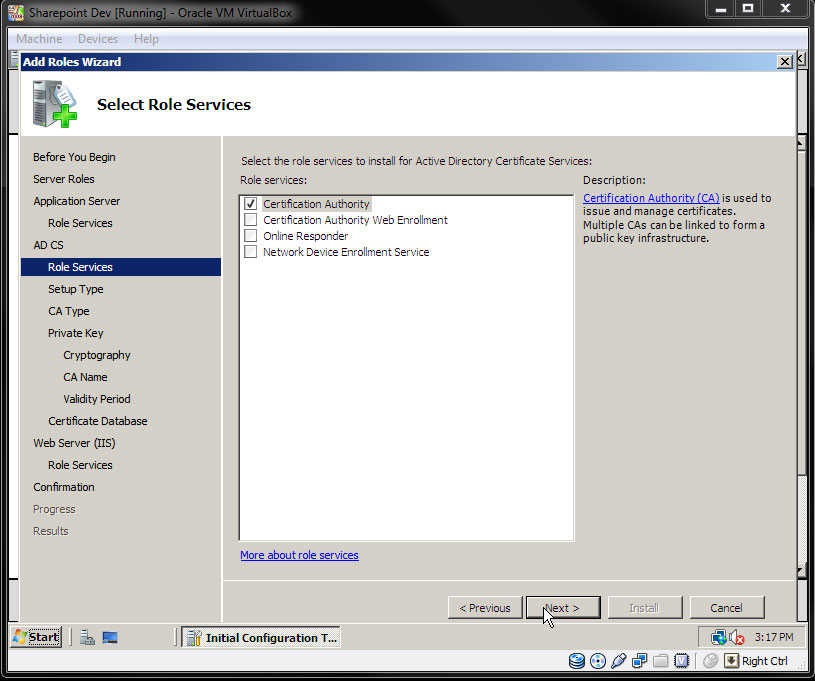This screenshot has width=815, height=681.
Task: Open the Devices menu
Action: tap(98, 39)
